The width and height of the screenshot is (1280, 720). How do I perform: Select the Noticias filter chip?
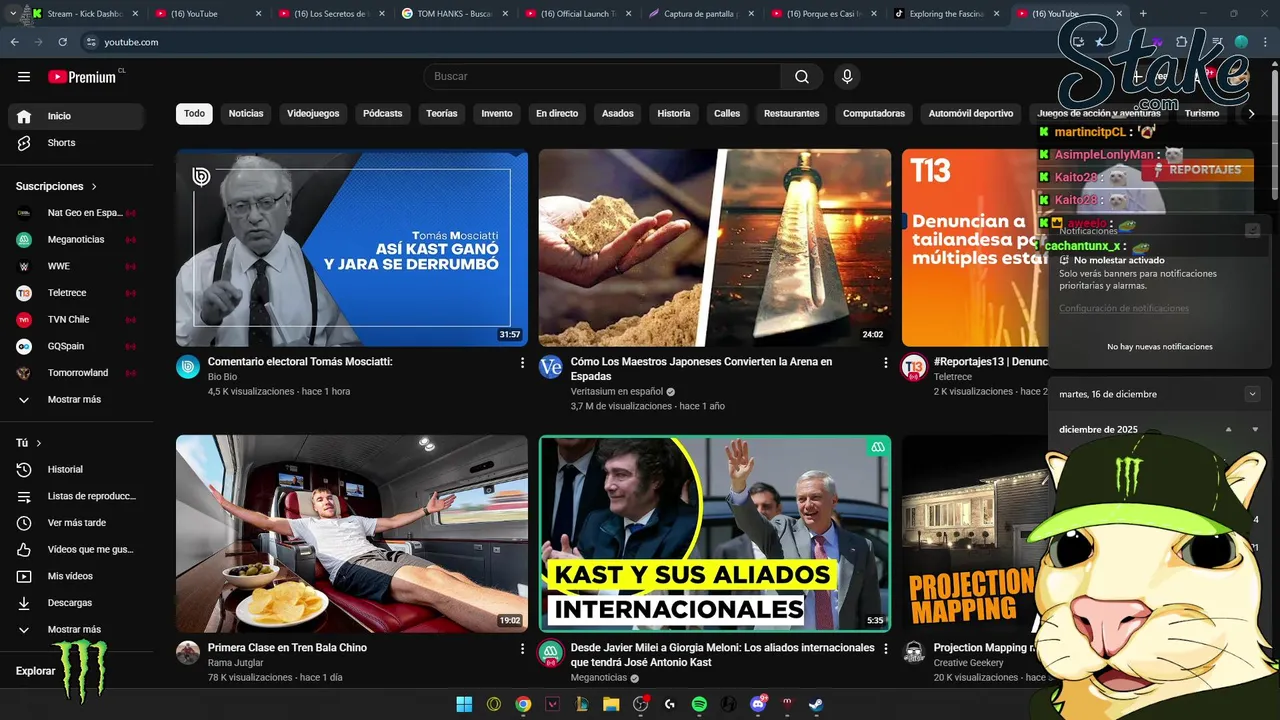(246, 114)
